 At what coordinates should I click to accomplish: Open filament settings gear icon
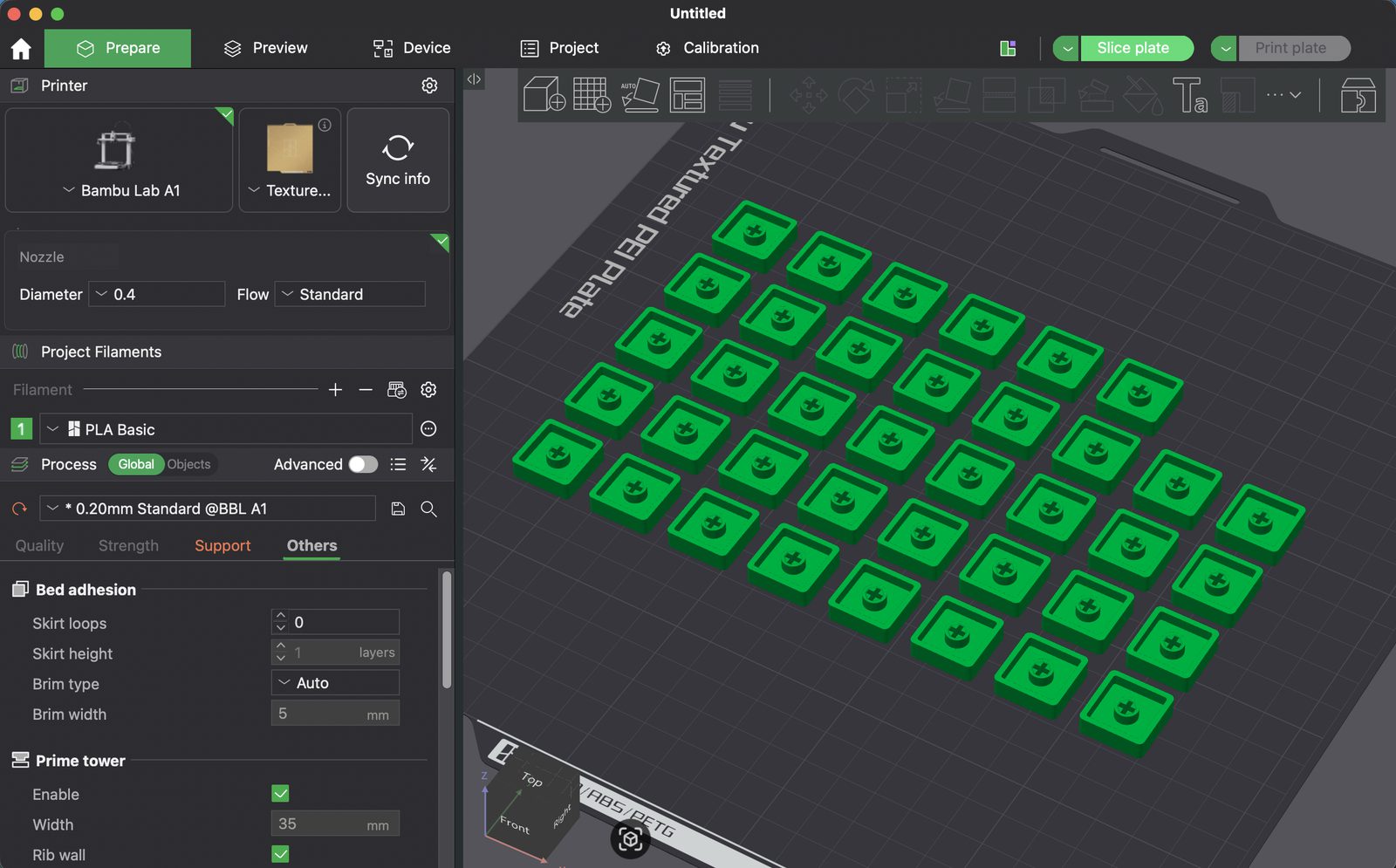[428, 390]
